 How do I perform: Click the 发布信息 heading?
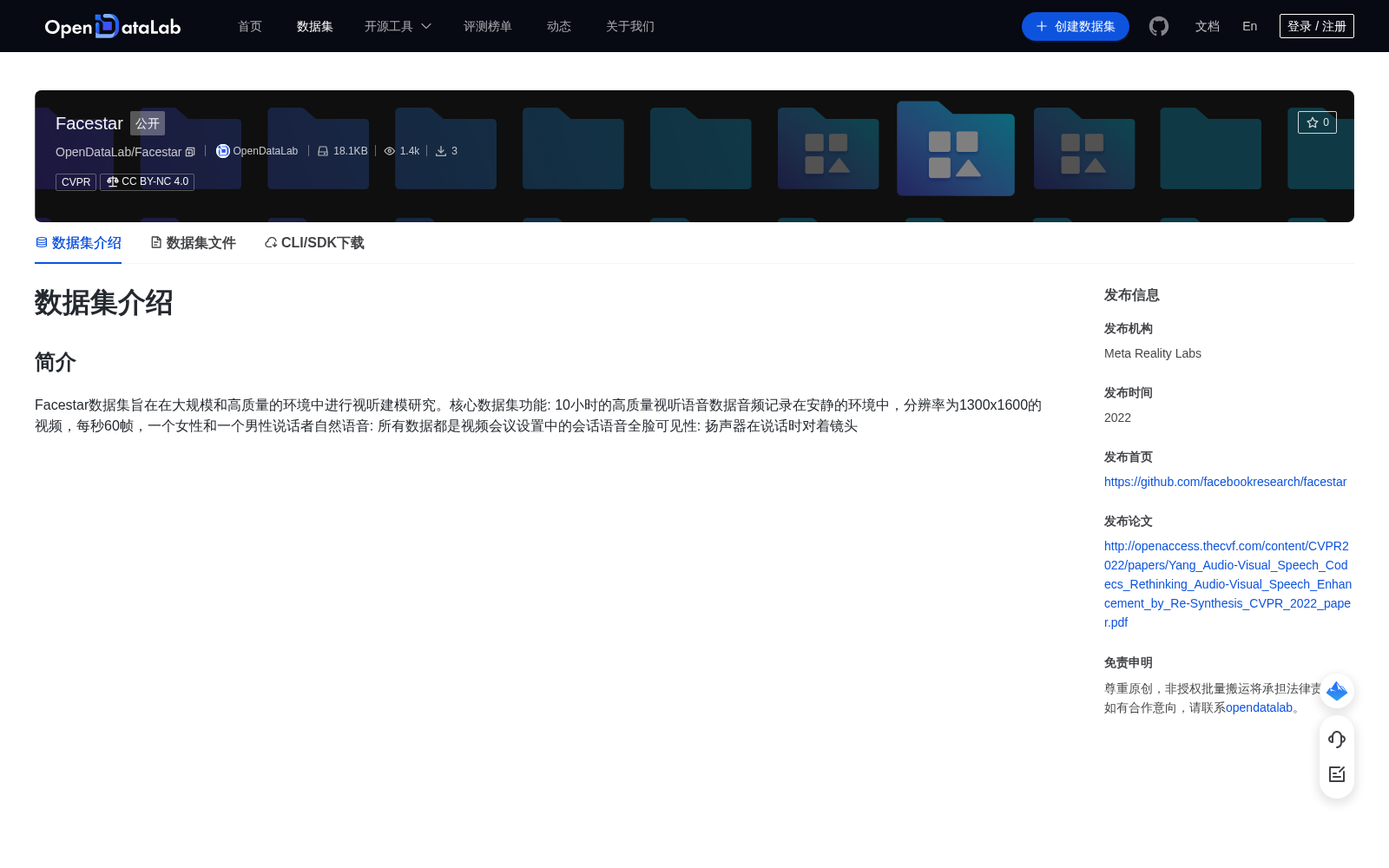[x=1132, y=295]
